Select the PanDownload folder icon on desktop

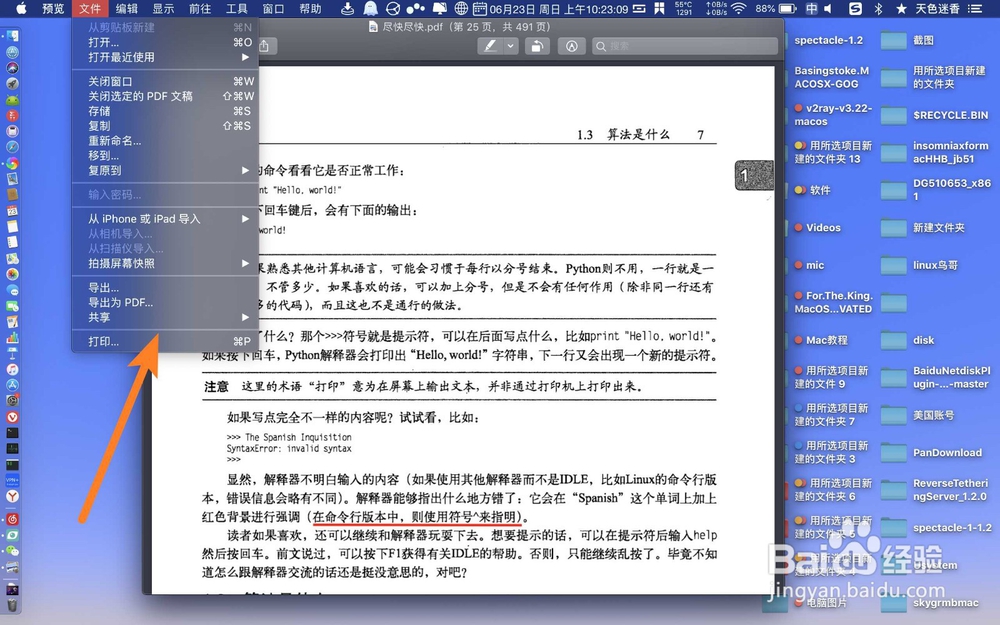point(893,453)
